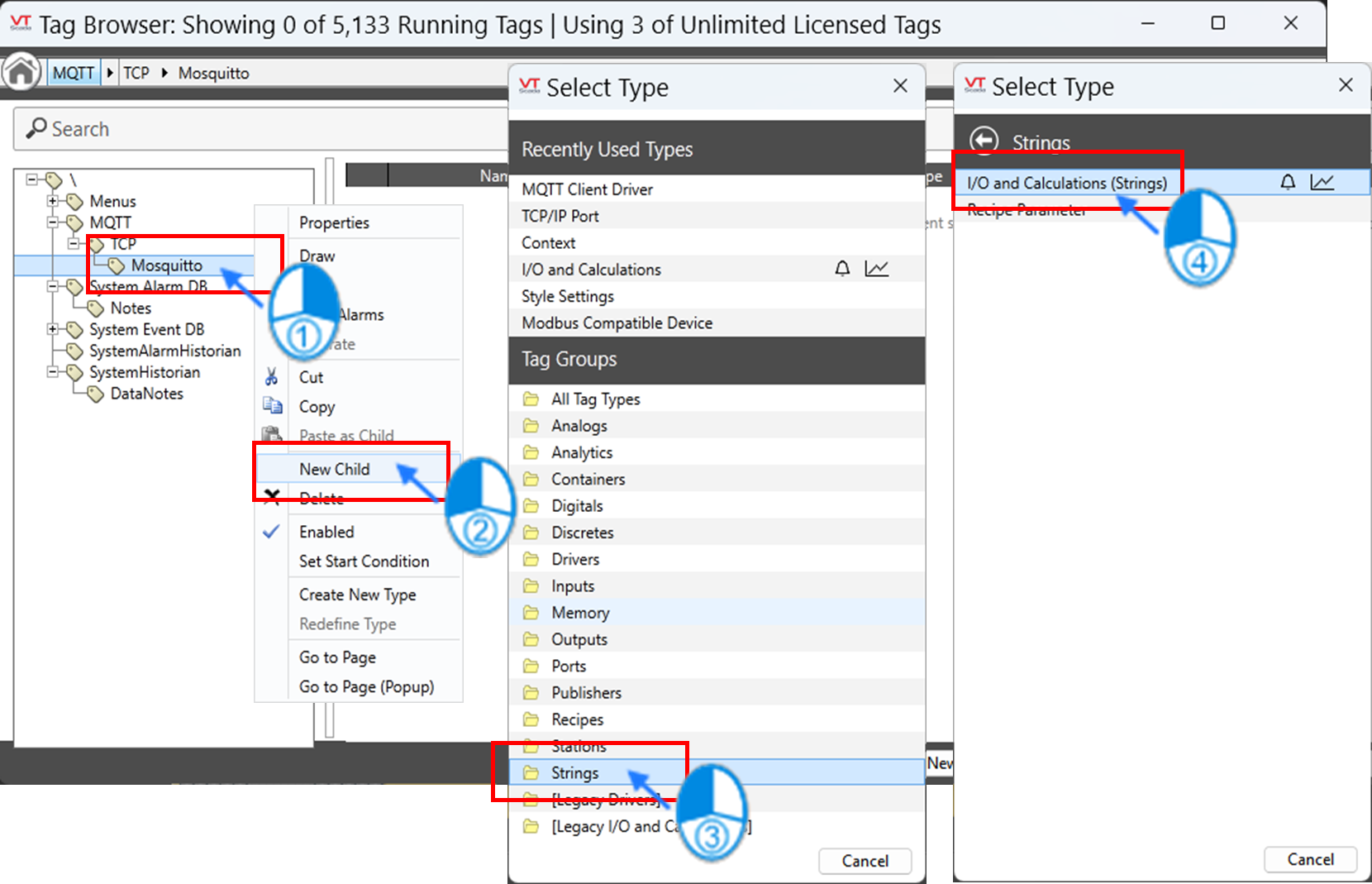
Task: Select the Mosquitto tag in tree
Action: (166, 265)
